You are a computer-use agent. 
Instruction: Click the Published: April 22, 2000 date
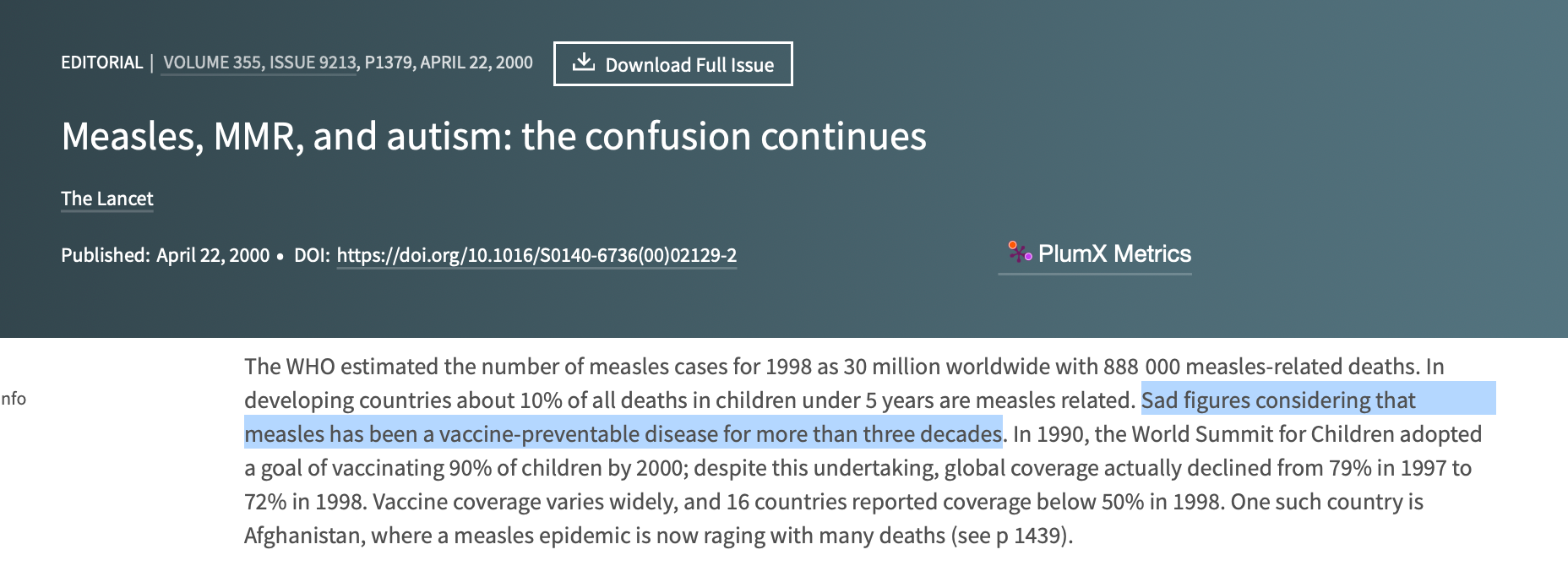(165, 255)
